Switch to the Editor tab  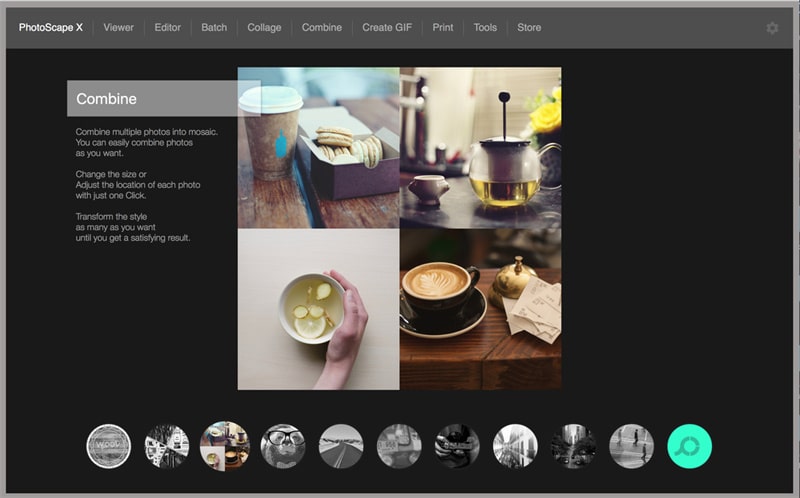pos(167,28)
